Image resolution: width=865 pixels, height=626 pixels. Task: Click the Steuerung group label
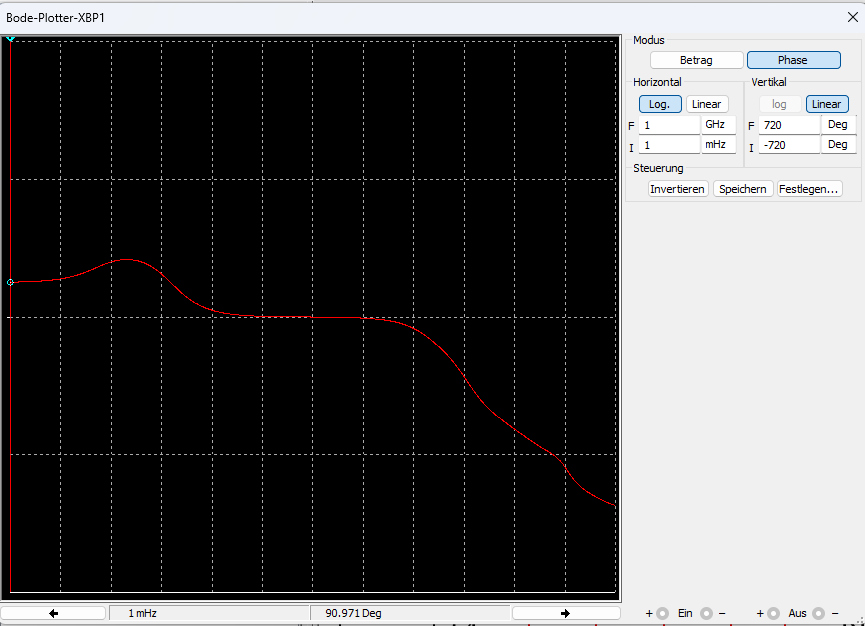(x=658, y=168)
